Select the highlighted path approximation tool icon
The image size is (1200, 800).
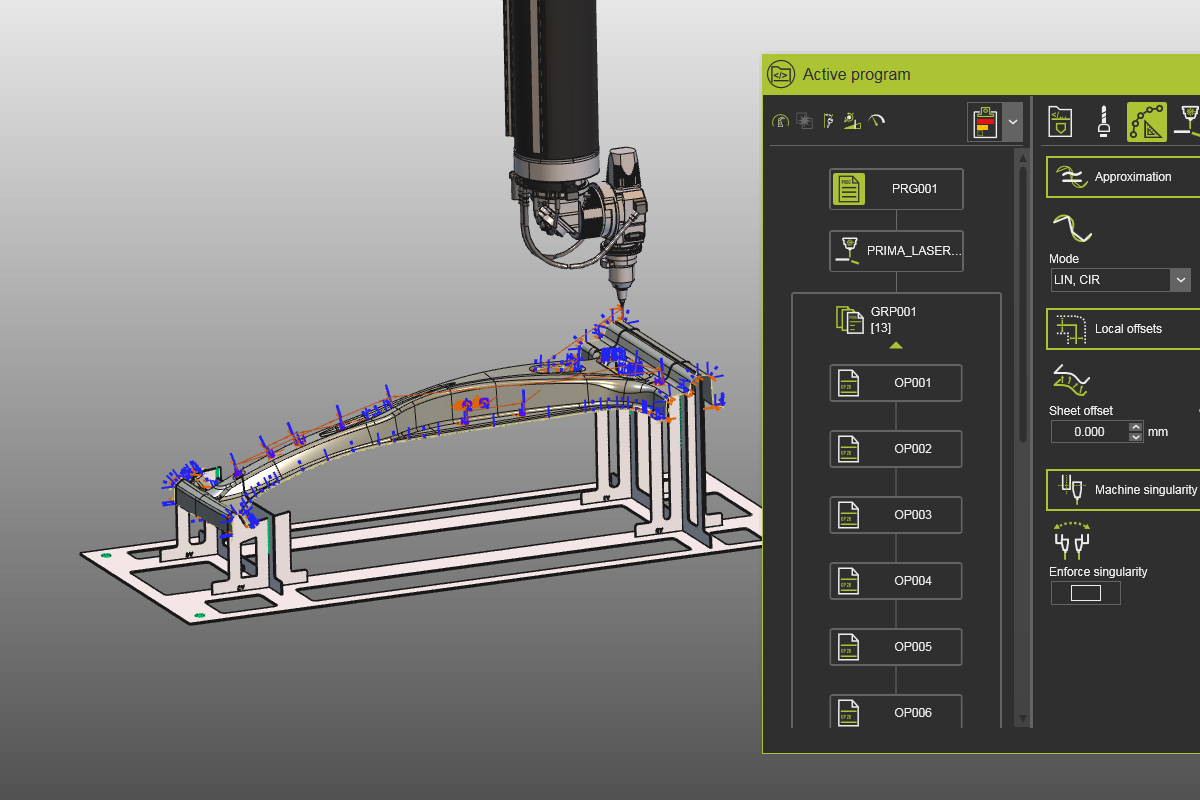point(1146,120)
